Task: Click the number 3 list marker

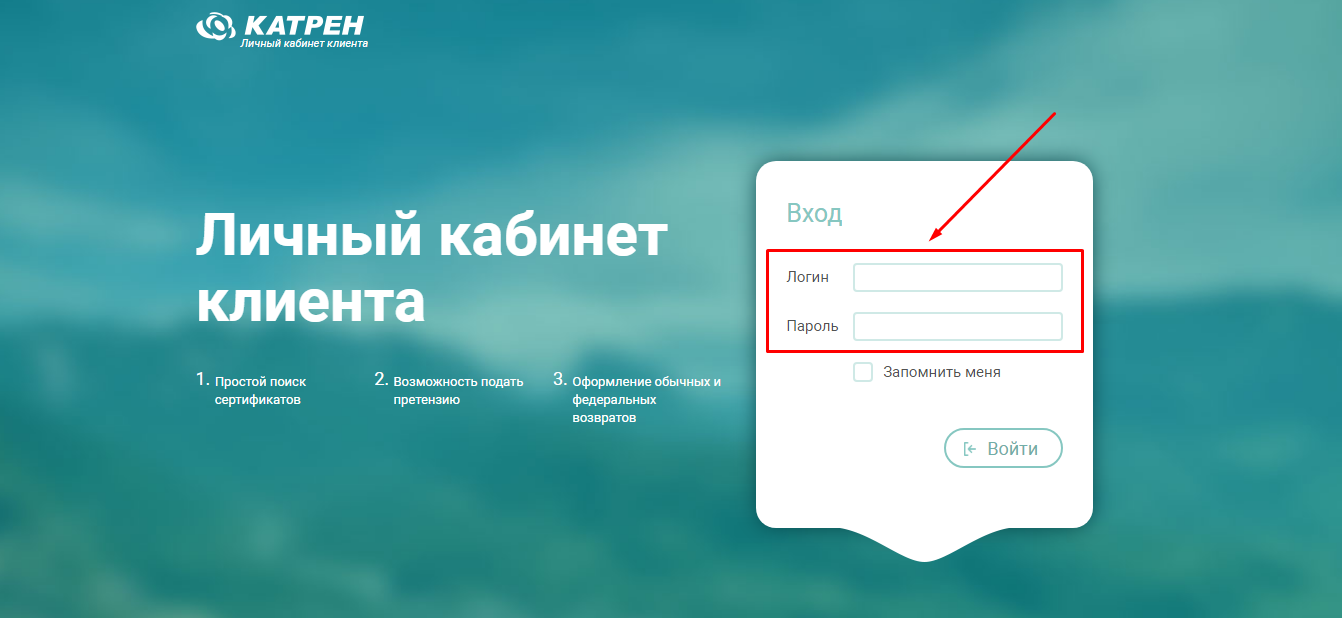Action: (x=560, y=380)
